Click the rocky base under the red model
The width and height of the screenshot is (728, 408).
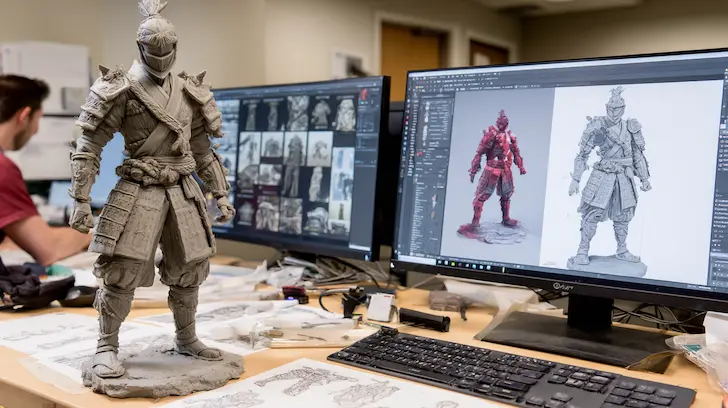pyautogui.click(x=492, y=233)
